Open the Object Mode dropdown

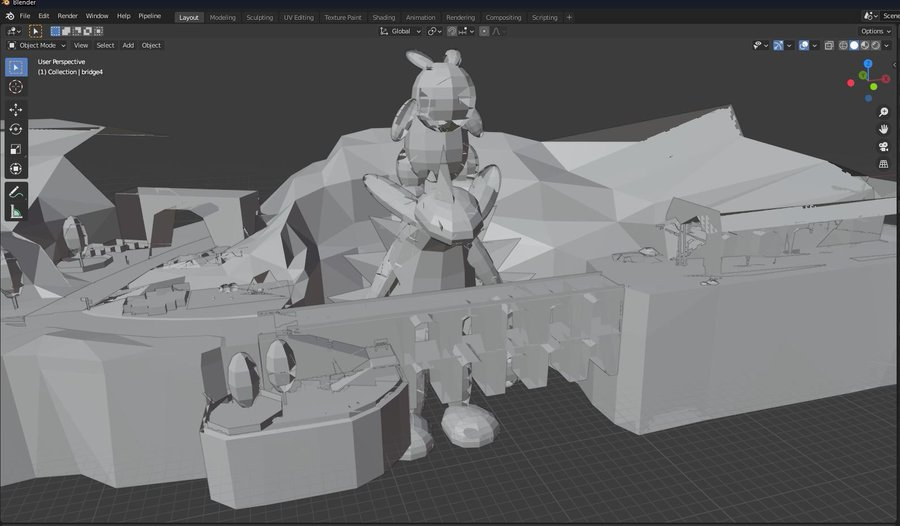(37, 45)
